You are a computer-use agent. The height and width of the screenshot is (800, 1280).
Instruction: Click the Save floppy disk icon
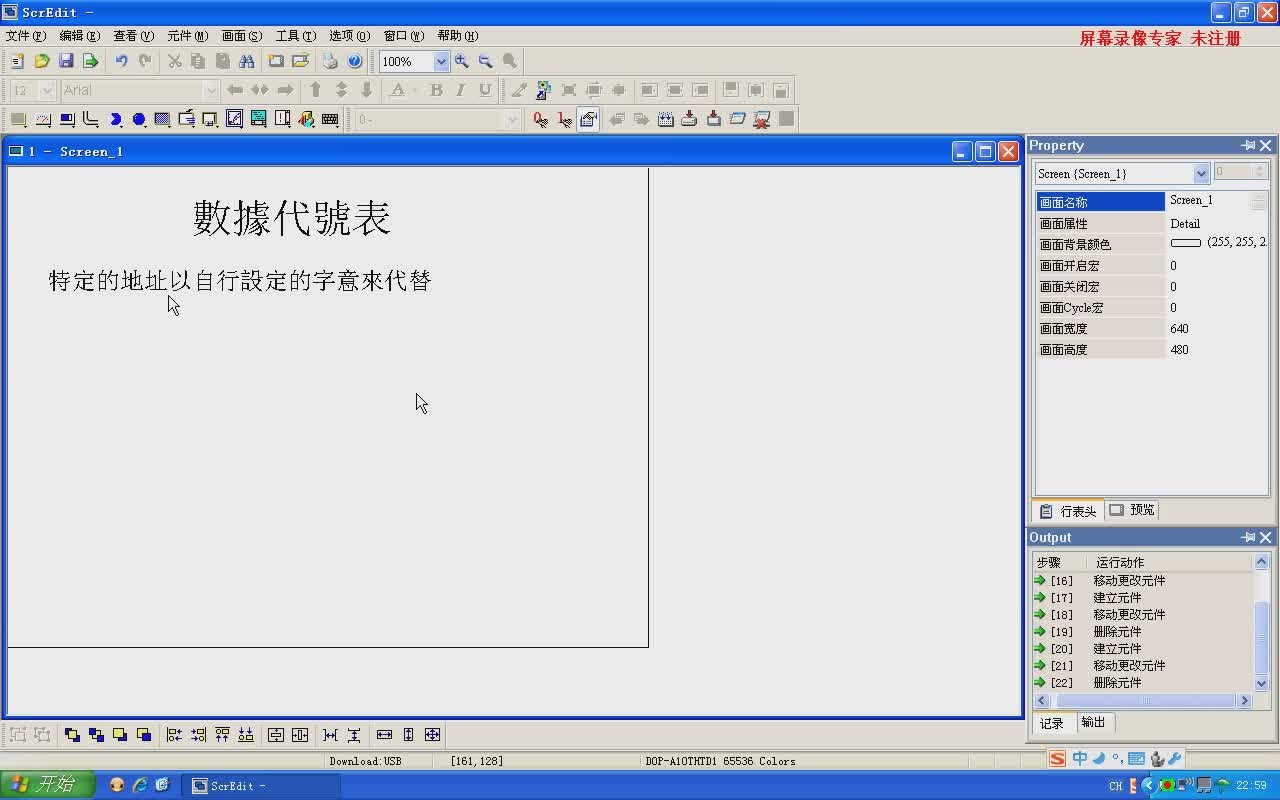pyautogui.click(x=66, y=61)
